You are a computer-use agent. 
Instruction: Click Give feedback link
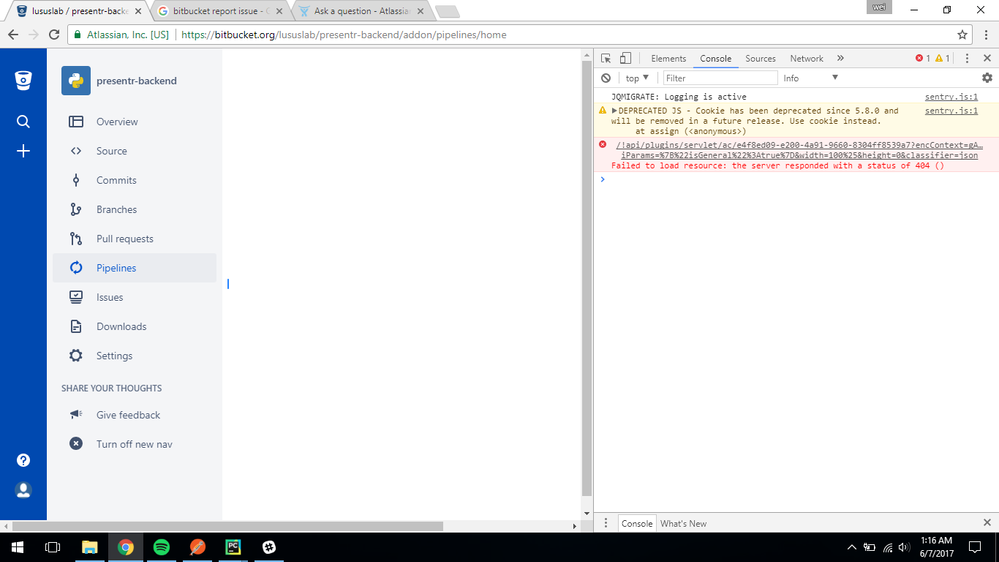coord(128,415)
